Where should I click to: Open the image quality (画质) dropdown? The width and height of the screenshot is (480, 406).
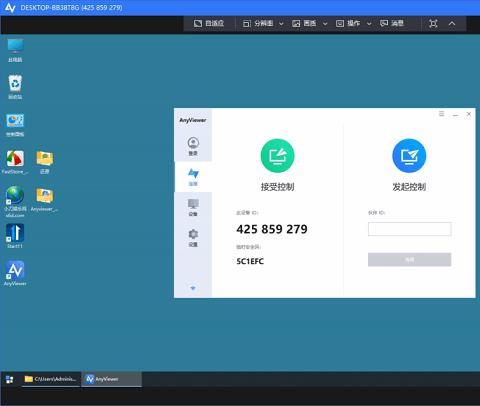coord(310,23)
